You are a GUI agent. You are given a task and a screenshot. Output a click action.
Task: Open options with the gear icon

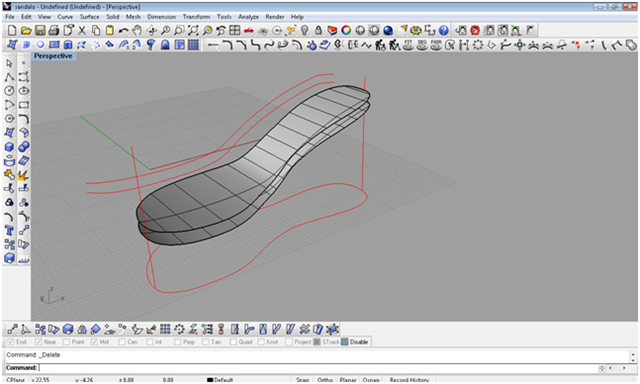click(x=416, y=30)
